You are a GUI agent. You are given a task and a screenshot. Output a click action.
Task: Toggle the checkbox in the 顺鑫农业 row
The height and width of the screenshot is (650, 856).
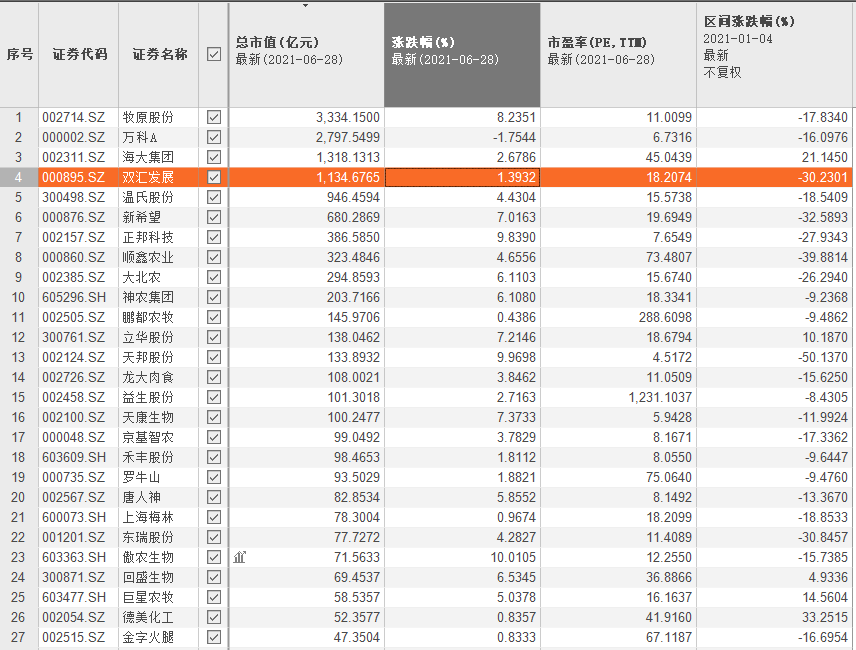tap(214, 257)
